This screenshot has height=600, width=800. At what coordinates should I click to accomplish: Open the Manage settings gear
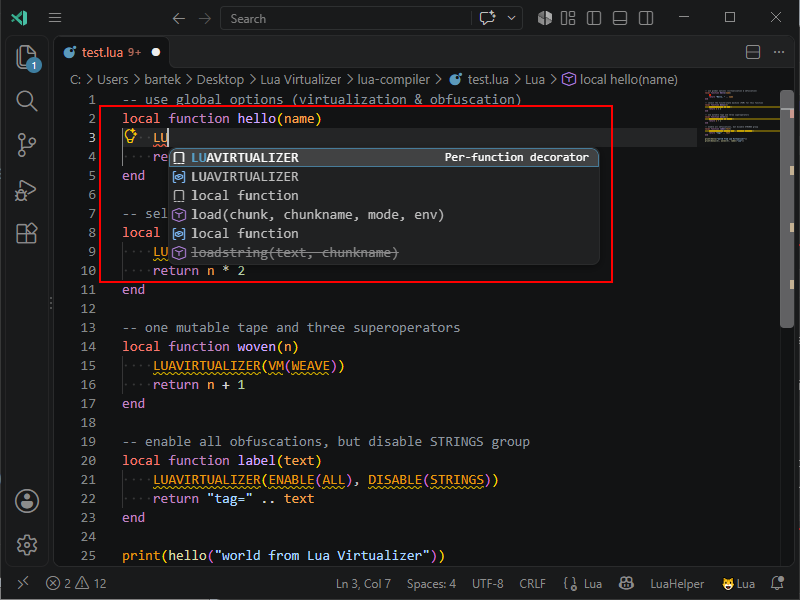27,545
